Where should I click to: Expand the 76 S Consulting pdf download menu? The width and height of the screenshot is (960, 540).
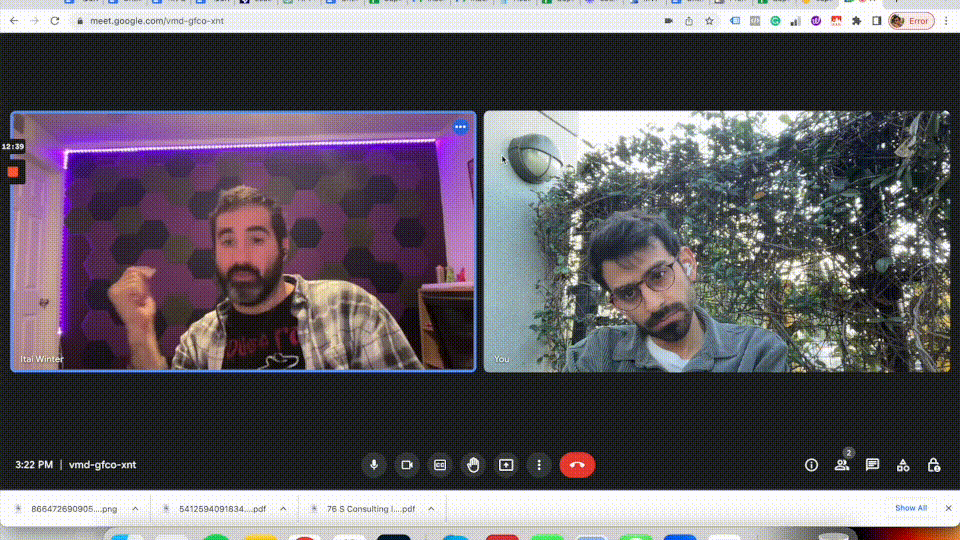[x=432, y=509]
